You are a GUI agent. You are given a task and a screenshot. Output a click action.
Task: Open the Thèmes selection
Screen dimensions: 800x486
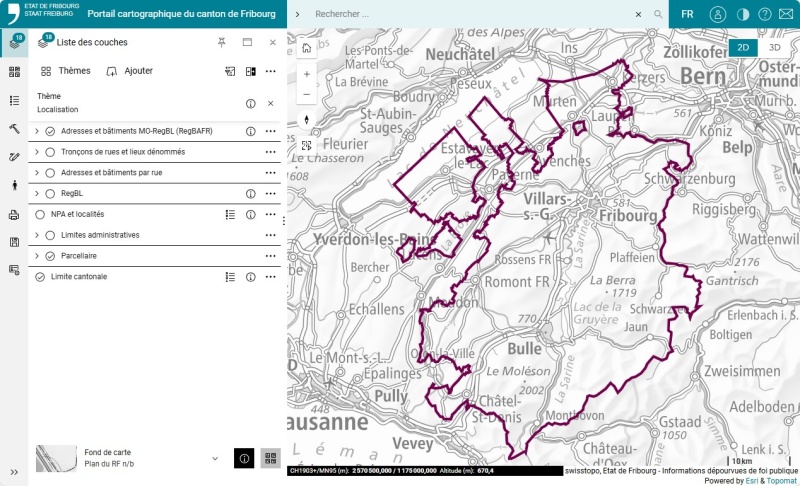click(65, 71)
